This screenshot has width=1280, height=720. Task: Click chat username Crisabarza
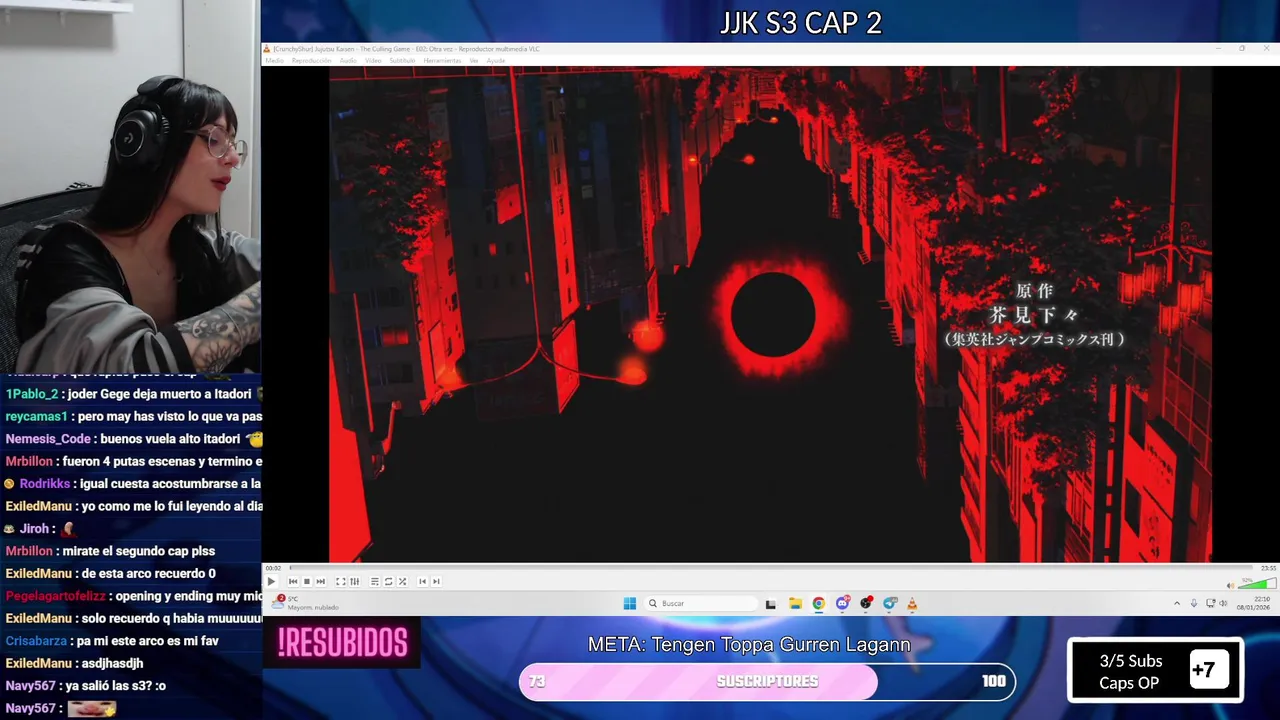coord(36,641)
